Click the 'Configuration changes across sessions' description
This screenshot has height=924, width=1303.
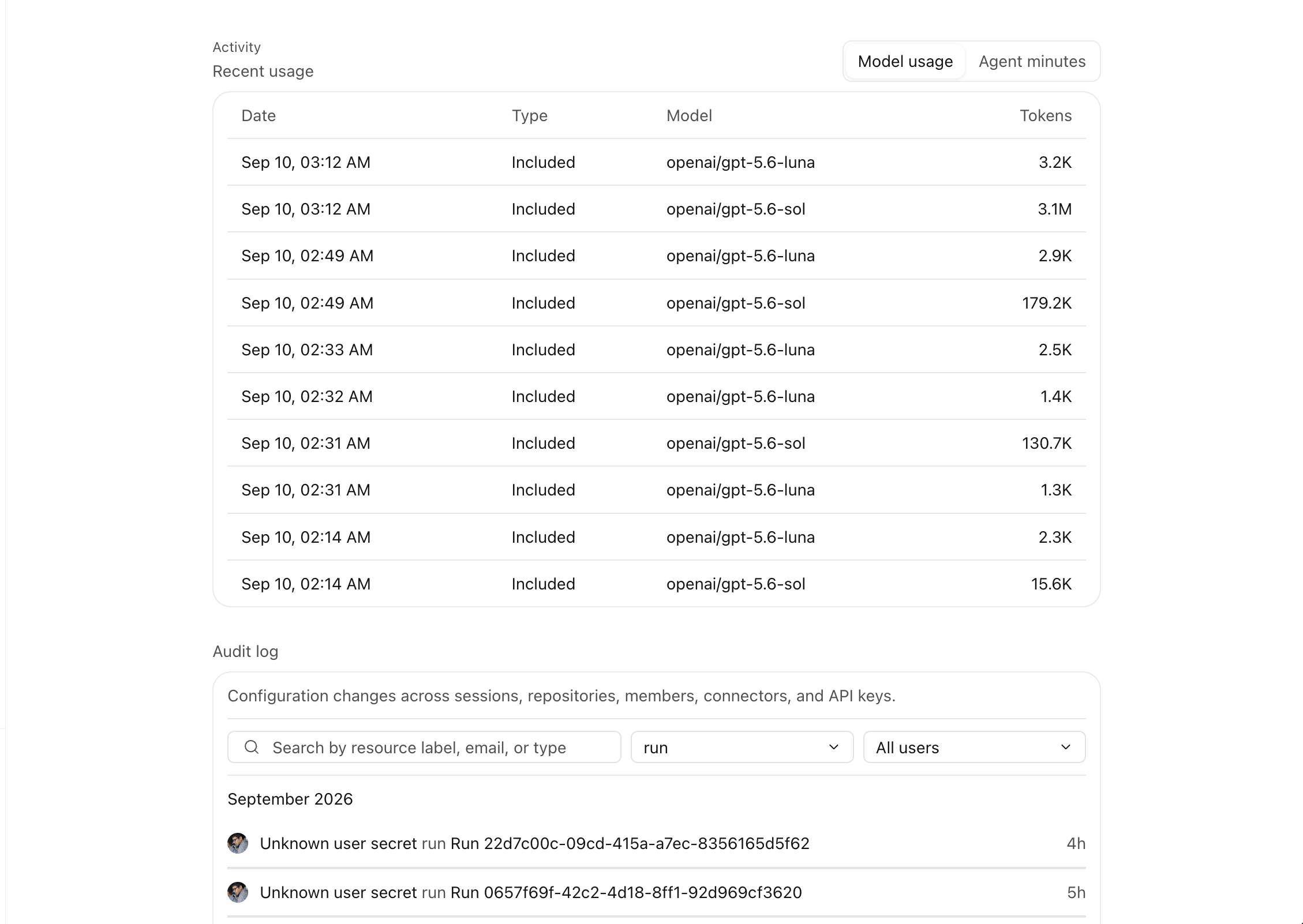[x=561, y=696]
